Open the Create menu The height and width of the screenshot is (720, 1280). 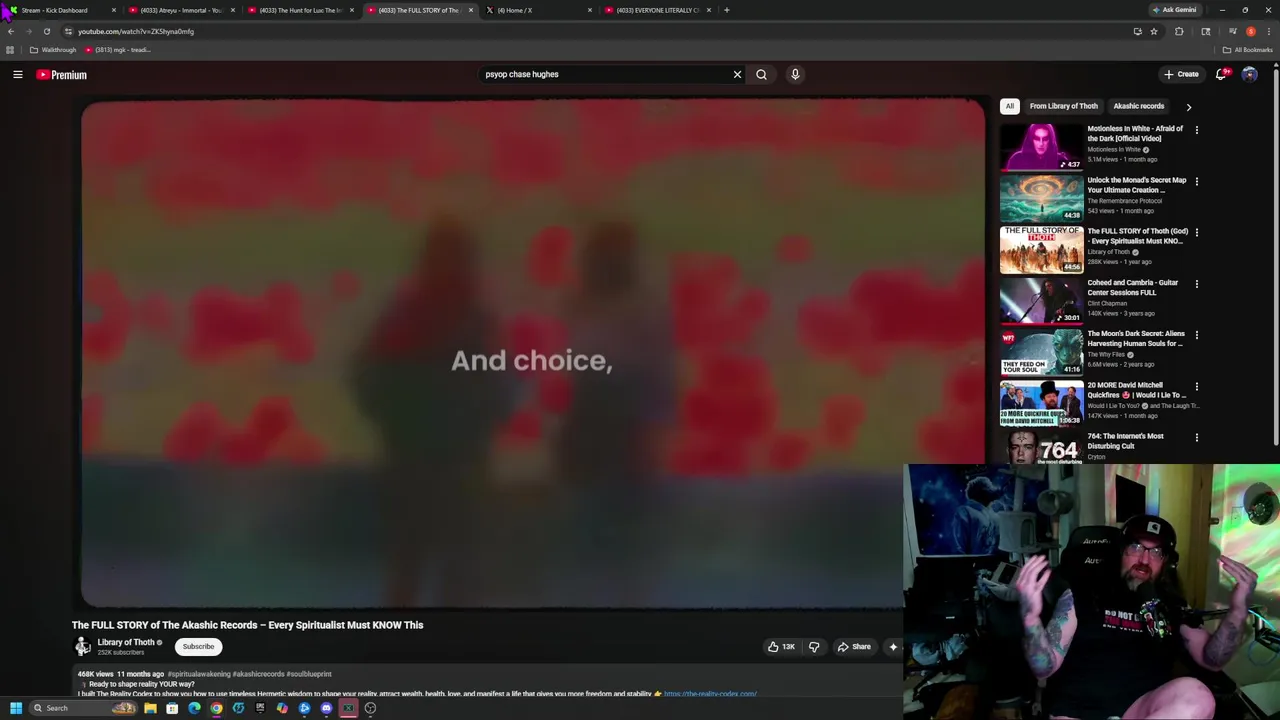(1181, 74)
